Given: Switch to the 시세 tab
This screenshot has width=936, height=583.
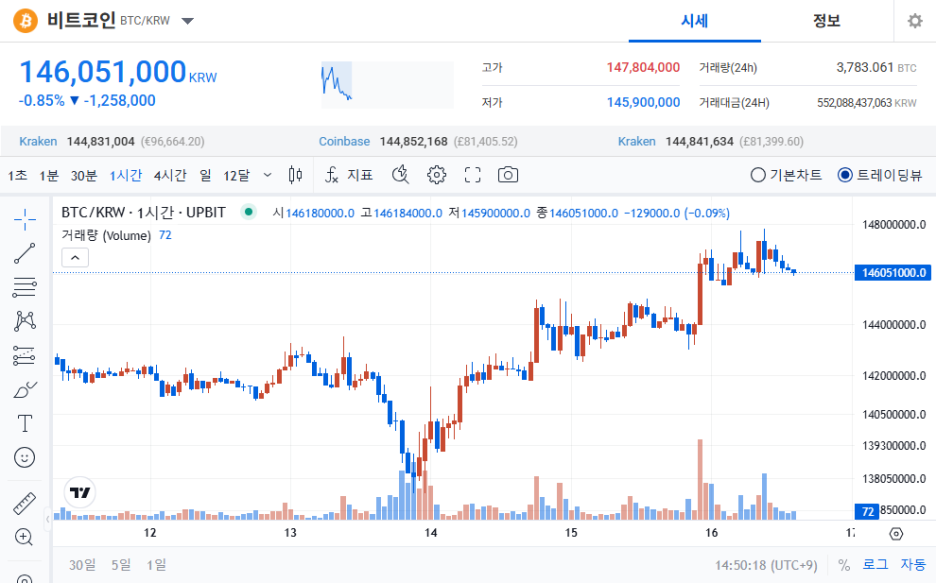Looking at the screenshot, I should (694, 21).
